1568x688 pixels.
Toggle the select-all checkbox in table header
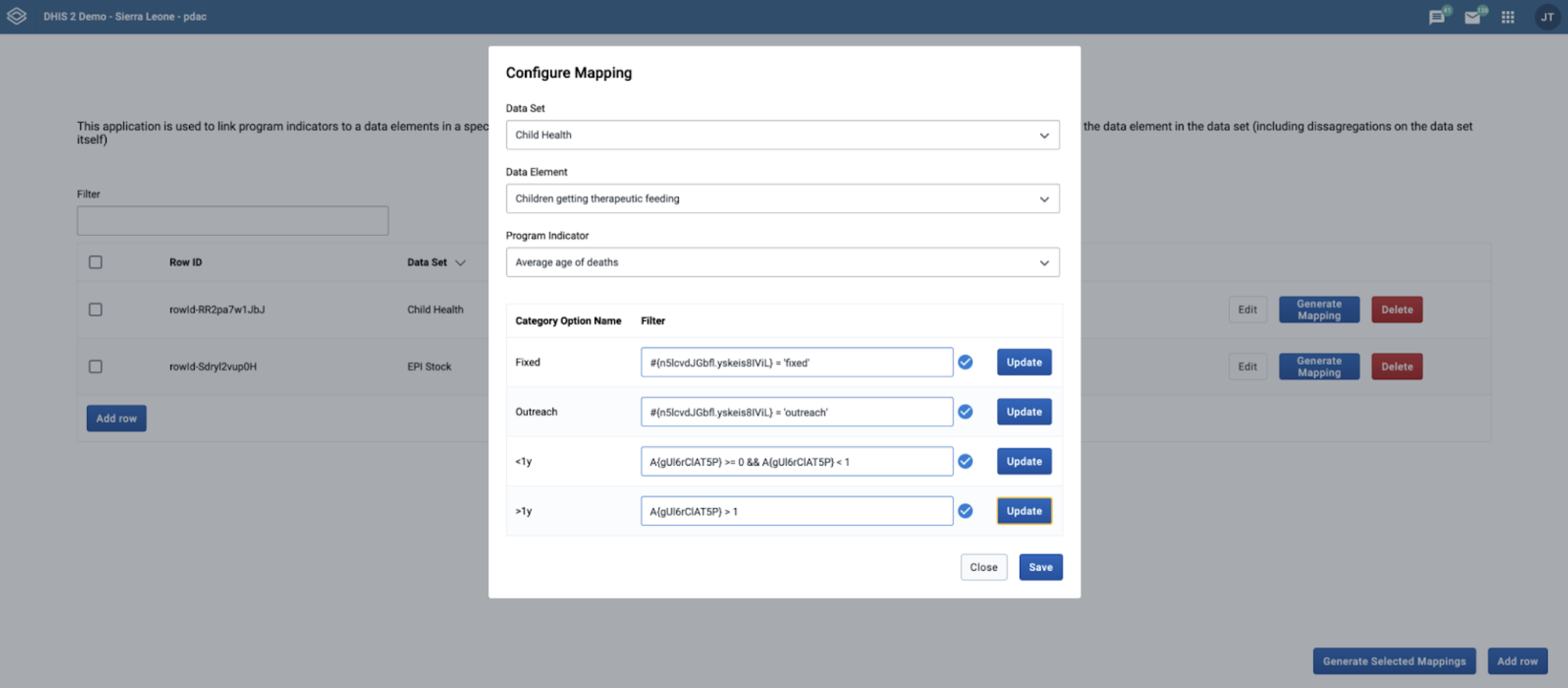click(x=96, y=262)
